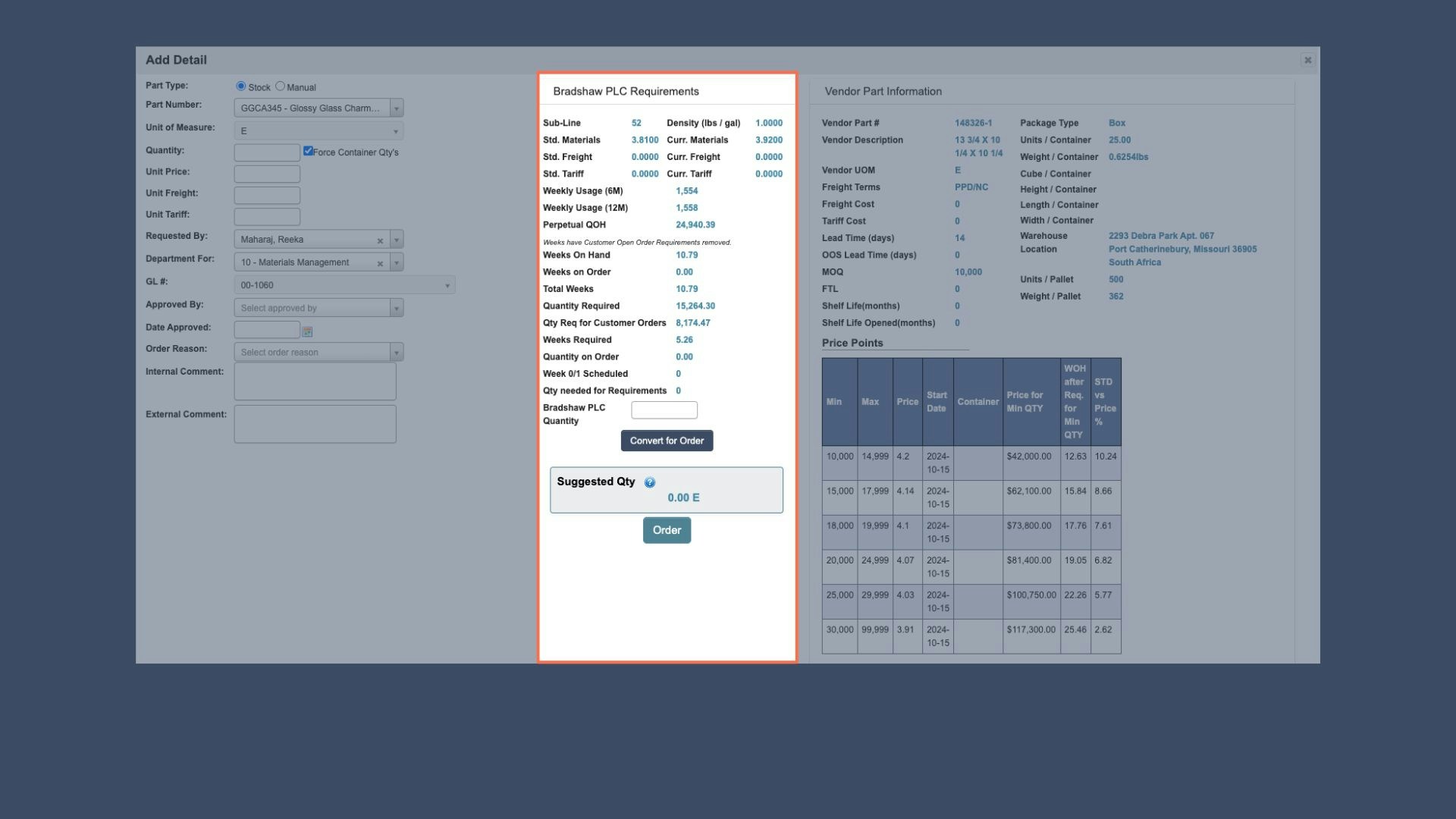Open the Suggested Qty help tooltip
The image size is (1456, 819).
click(649, 482)
